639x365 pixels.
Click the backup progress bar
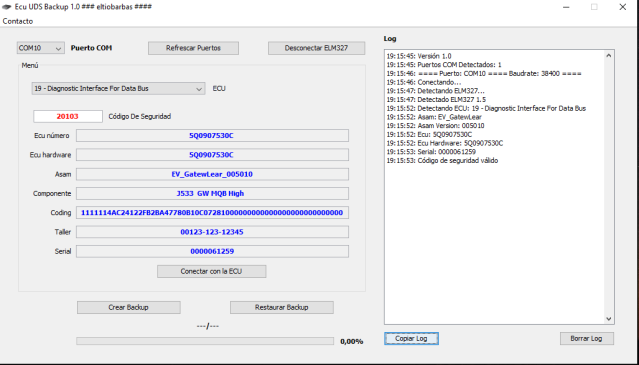205,341
